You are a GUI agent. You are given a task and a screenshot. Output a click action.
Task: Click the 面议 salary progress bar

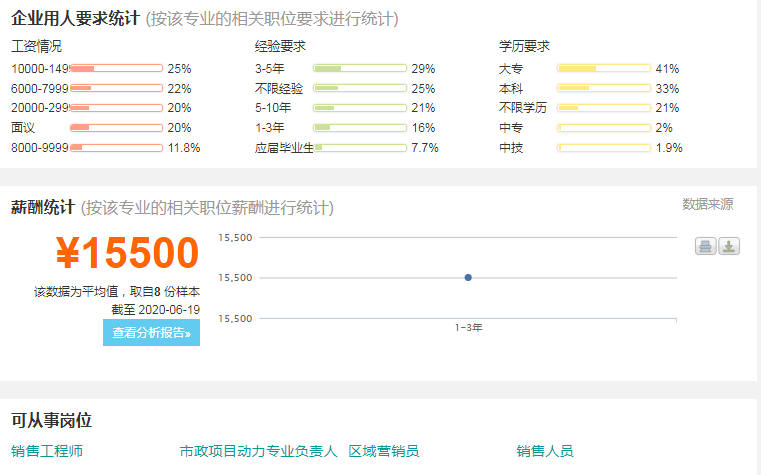point(116,128)
